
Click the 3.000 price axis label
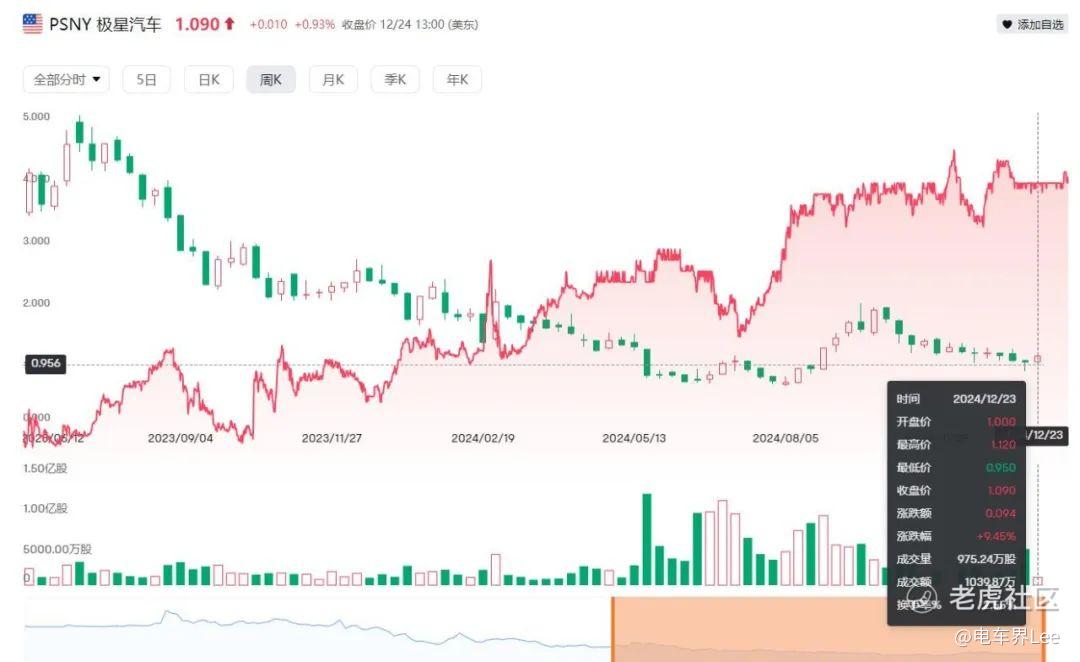pos(37,240)
